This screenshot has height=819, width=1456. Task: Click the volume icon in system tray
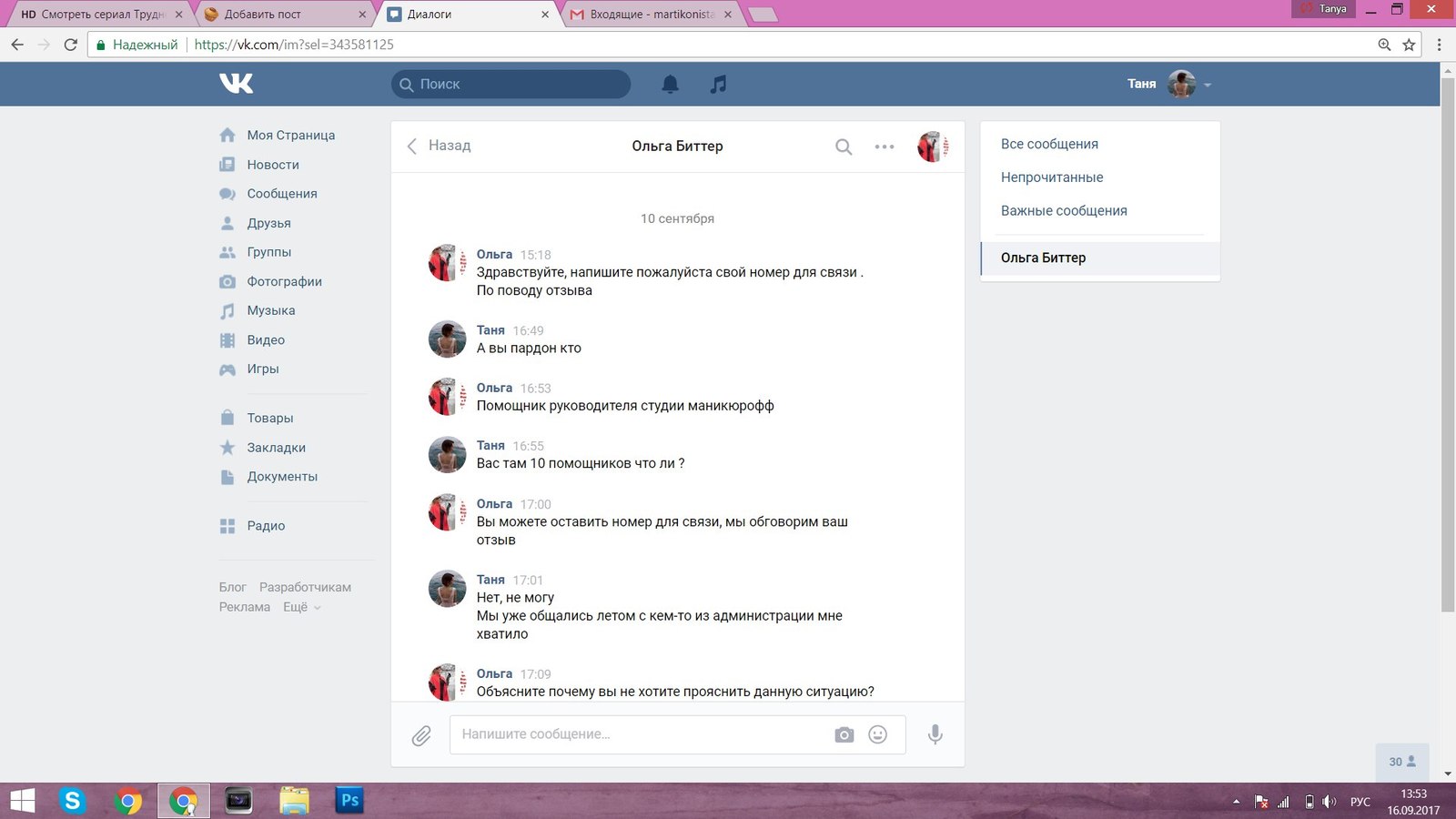1330,802
